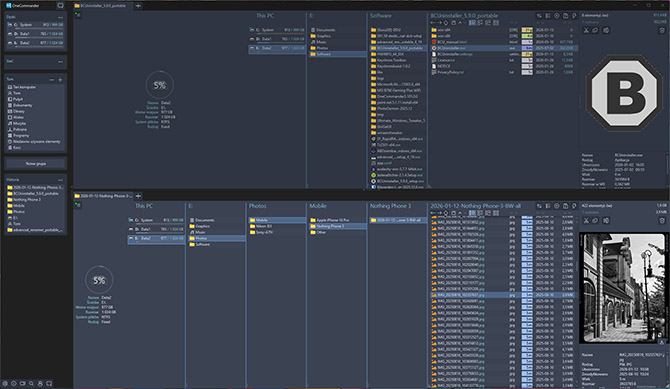Open diamond history icon in top pane toolbar
The image size is (670, 389).
[x=446, y=22]
